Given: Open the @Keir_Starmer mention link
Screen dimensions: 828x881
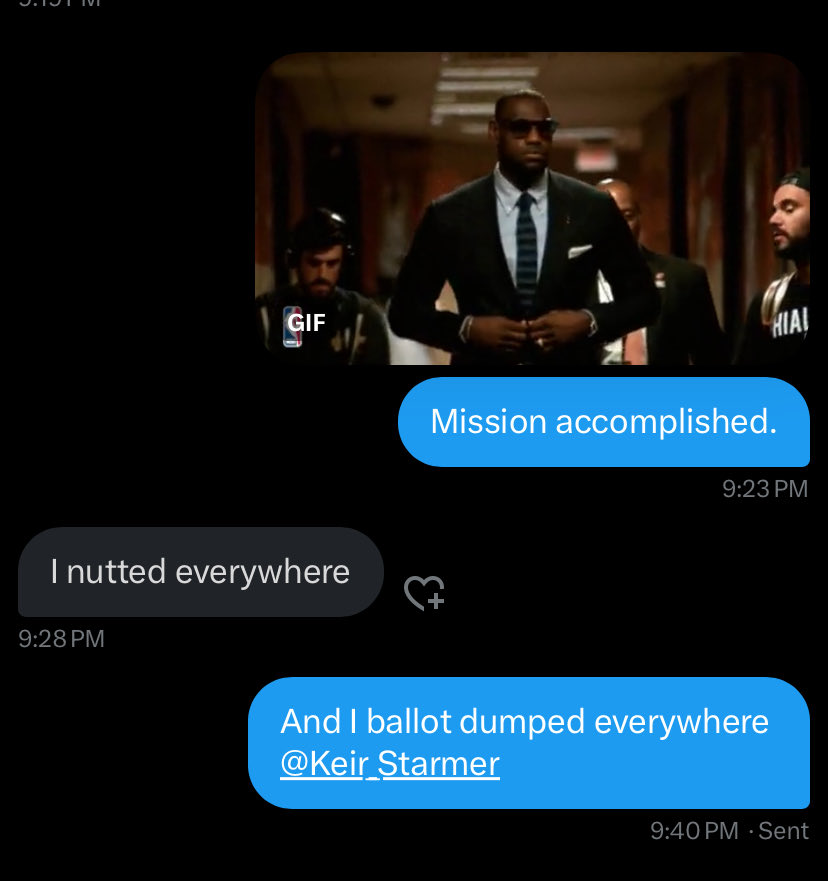Looking at the screenshot, I should click(390, 764).
